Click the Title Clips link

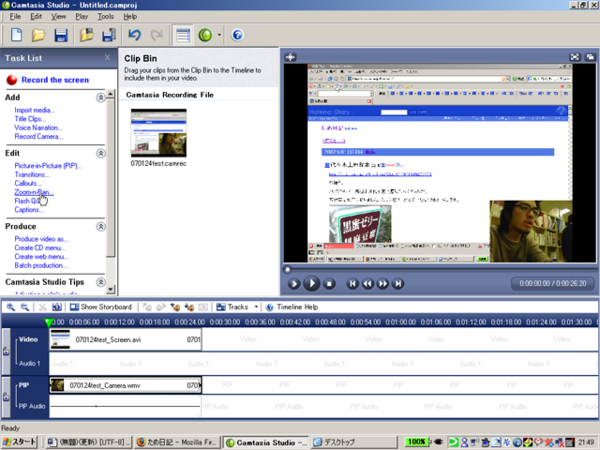(x=30, y=119)
